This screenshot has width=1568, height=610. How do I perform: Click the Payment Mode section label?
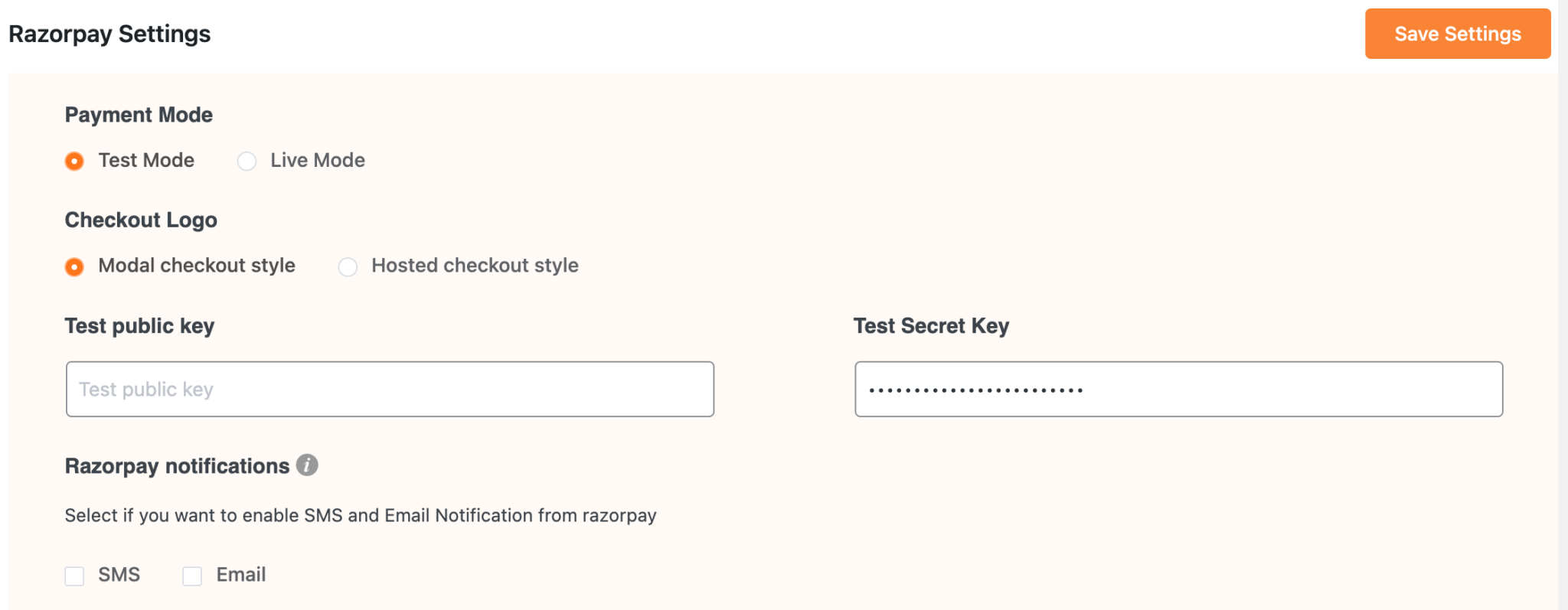[139, 115]
